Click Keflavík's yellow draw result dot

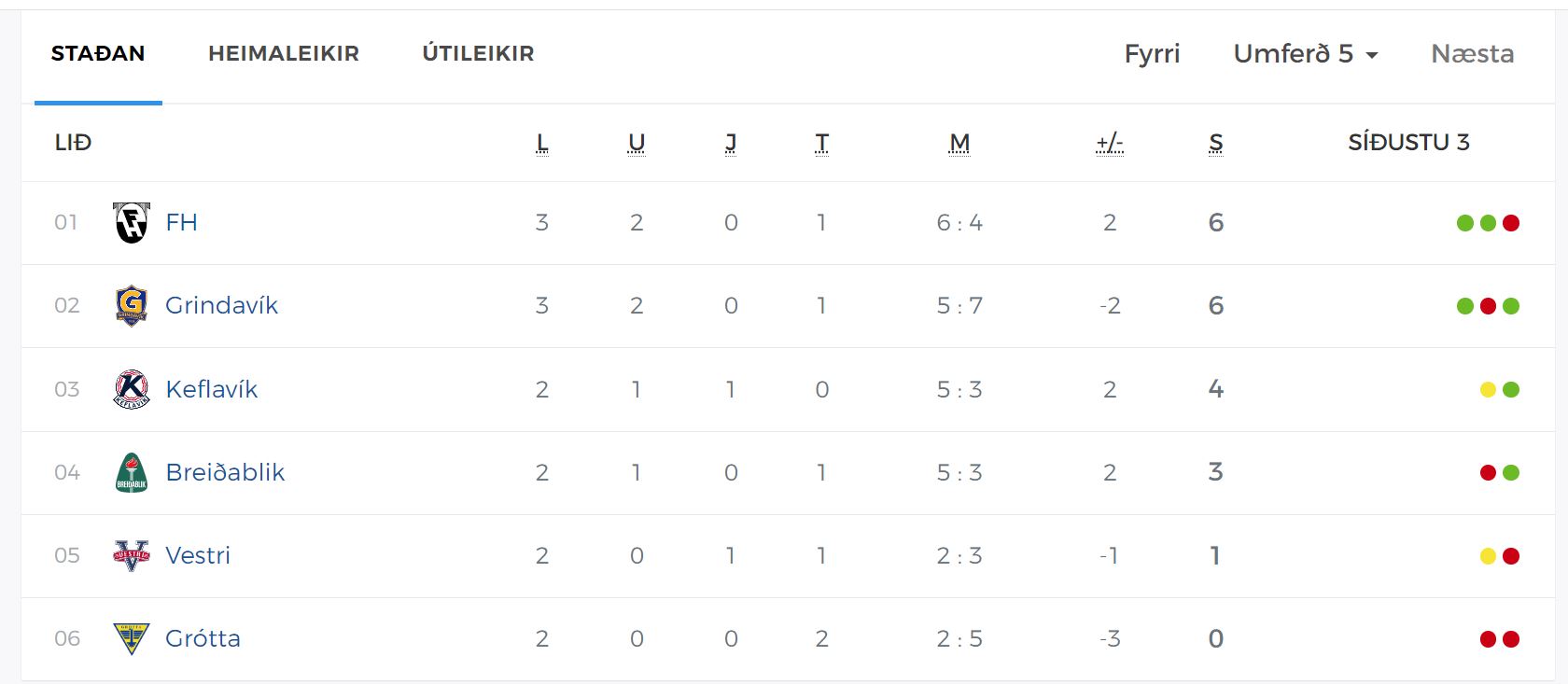[1488, 389]
